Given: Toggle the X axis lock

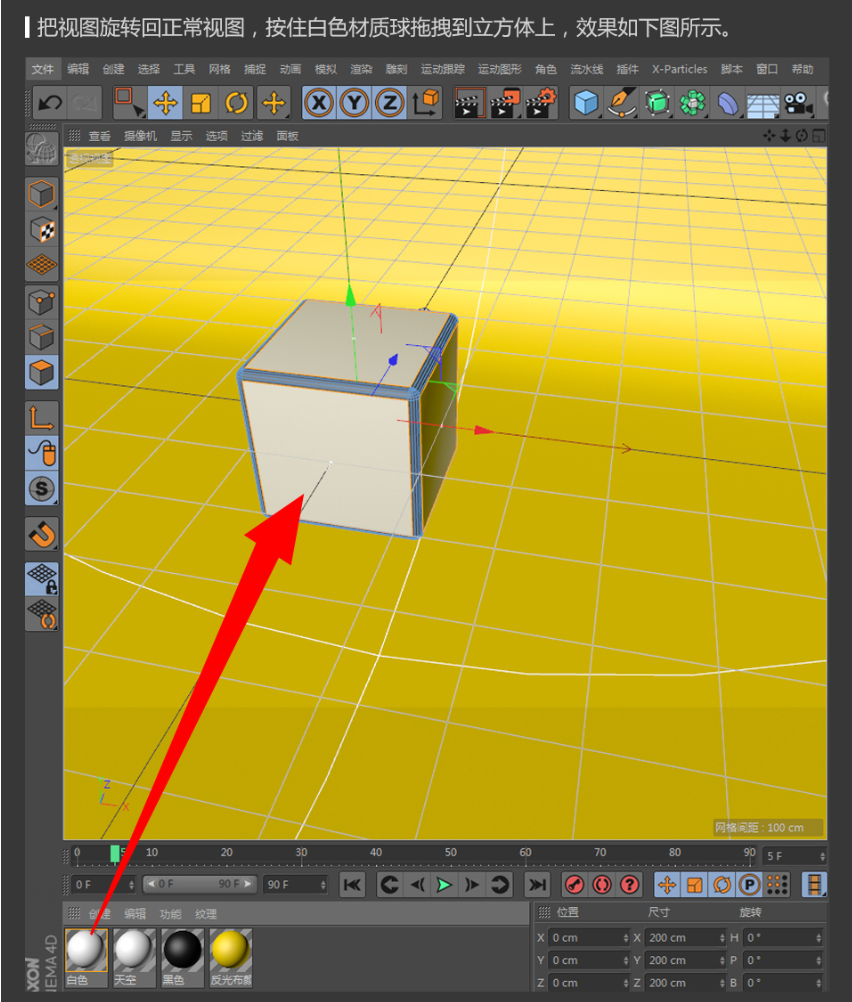Looking at the screenshot, I should (319, 102).
